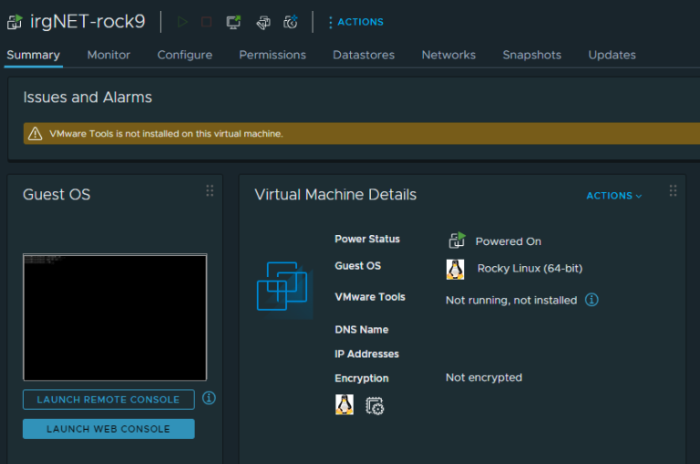The height and width of the screenshot is (464, 700).
Task: Click the take snapshot toolbar icon
Action: (291, 22)
